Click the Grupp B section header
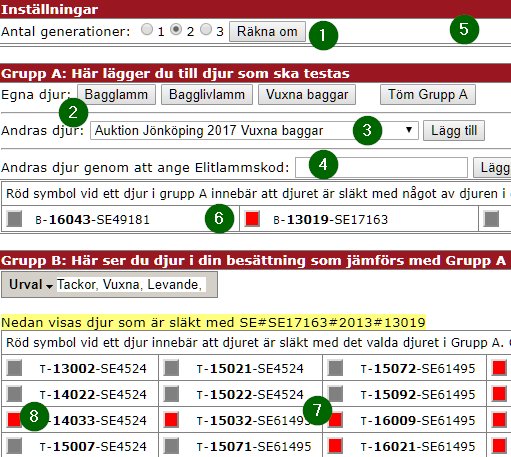The height and width of the screenshot is (457, 511). (255, 261)
